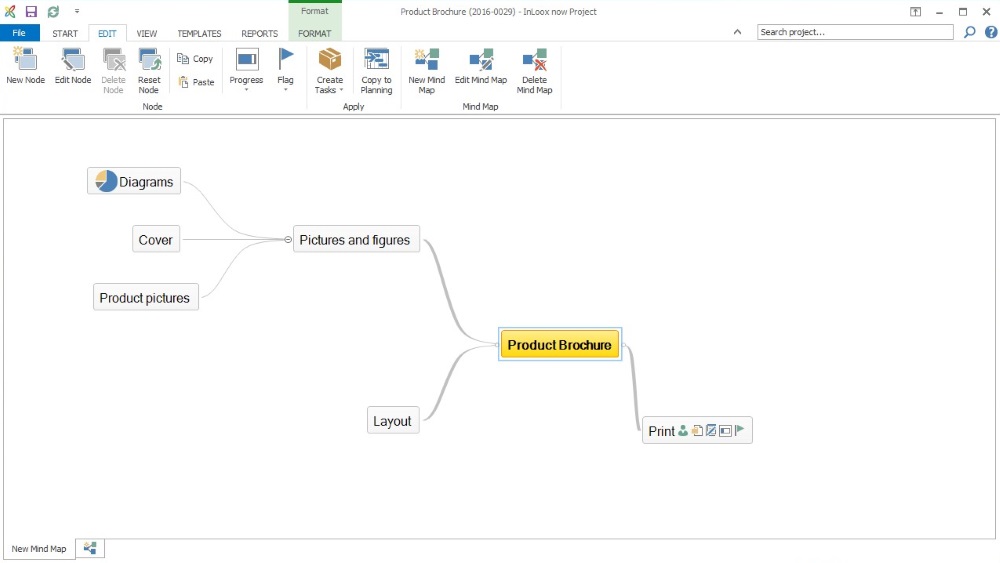Click the Search project input field
Screen dimensions: 1000x563
855,32
